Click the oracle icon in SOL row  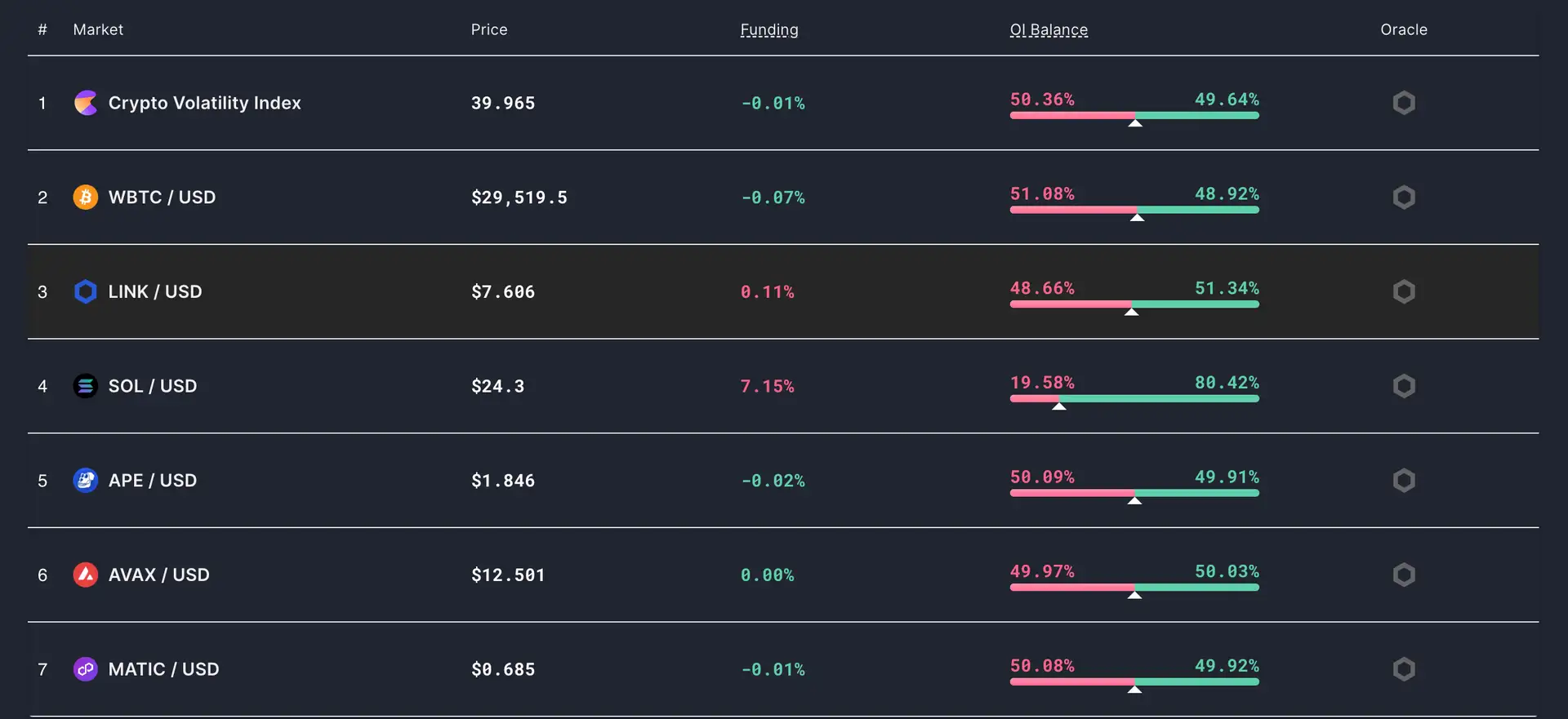[x=1404, y=386]
